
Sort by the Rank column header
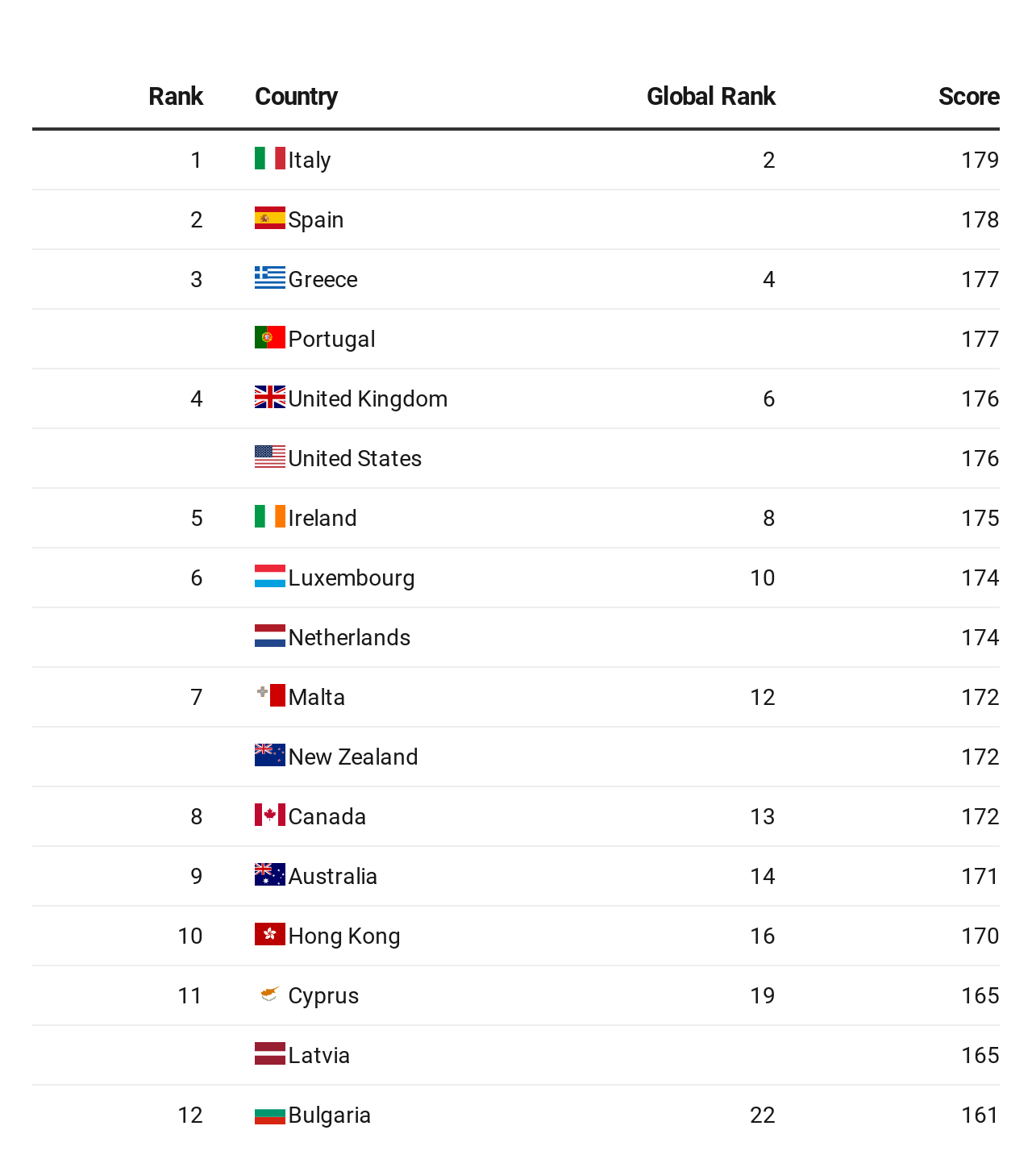click(x=176, y=96)
